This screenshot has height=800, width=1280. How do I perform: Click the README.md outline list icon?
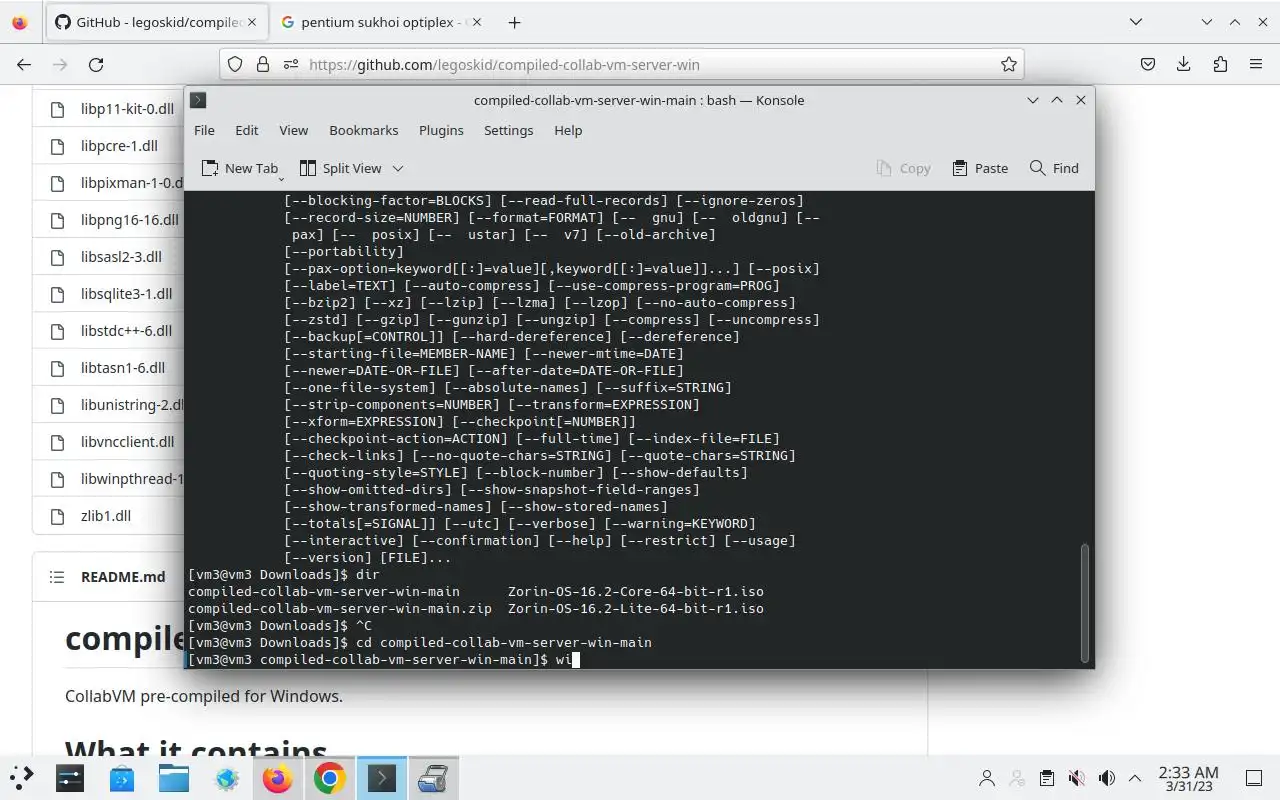[x=58, y=577]
